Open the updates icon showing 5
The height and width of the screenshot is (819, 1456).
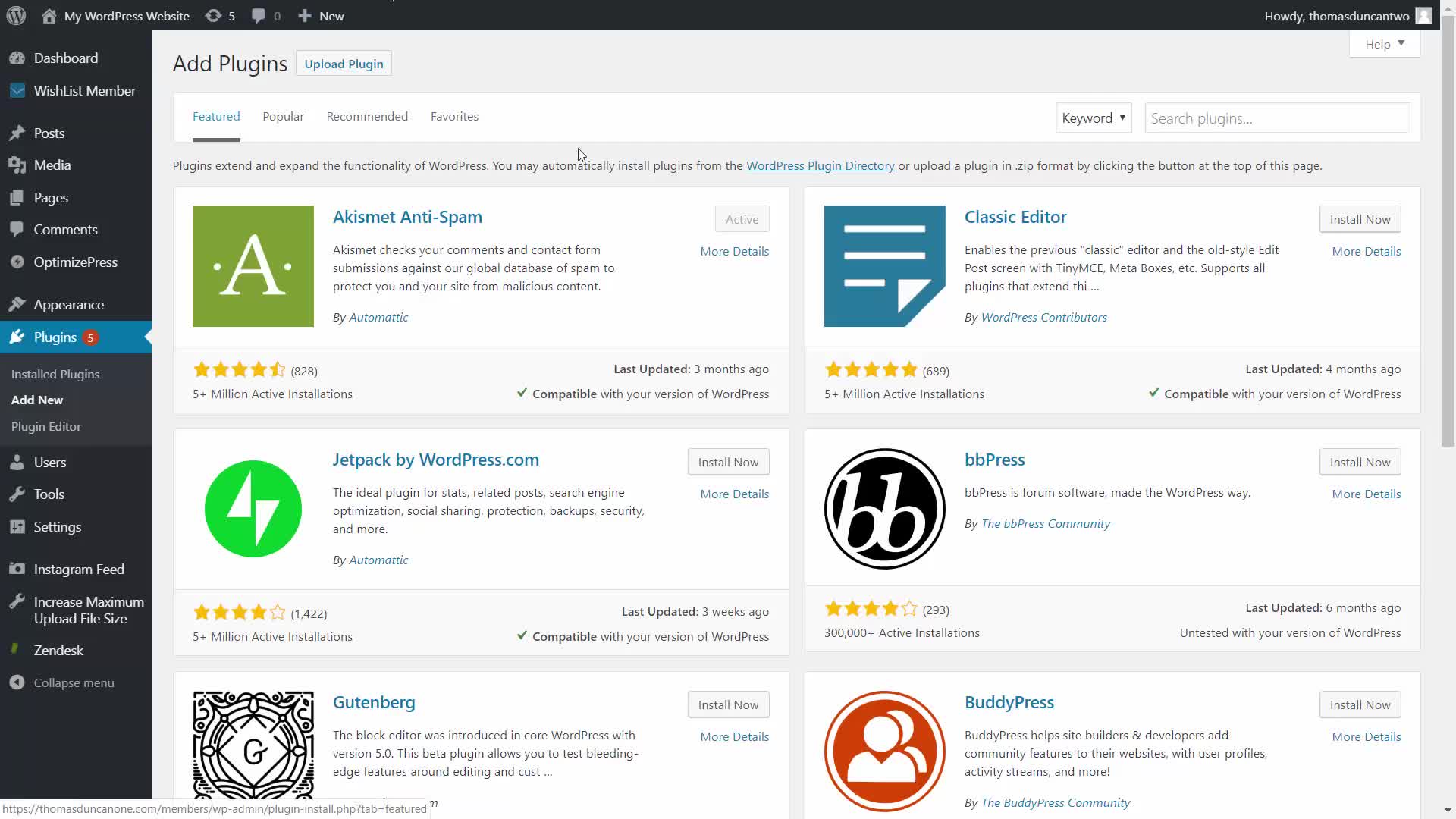click(x=214, y=16)
